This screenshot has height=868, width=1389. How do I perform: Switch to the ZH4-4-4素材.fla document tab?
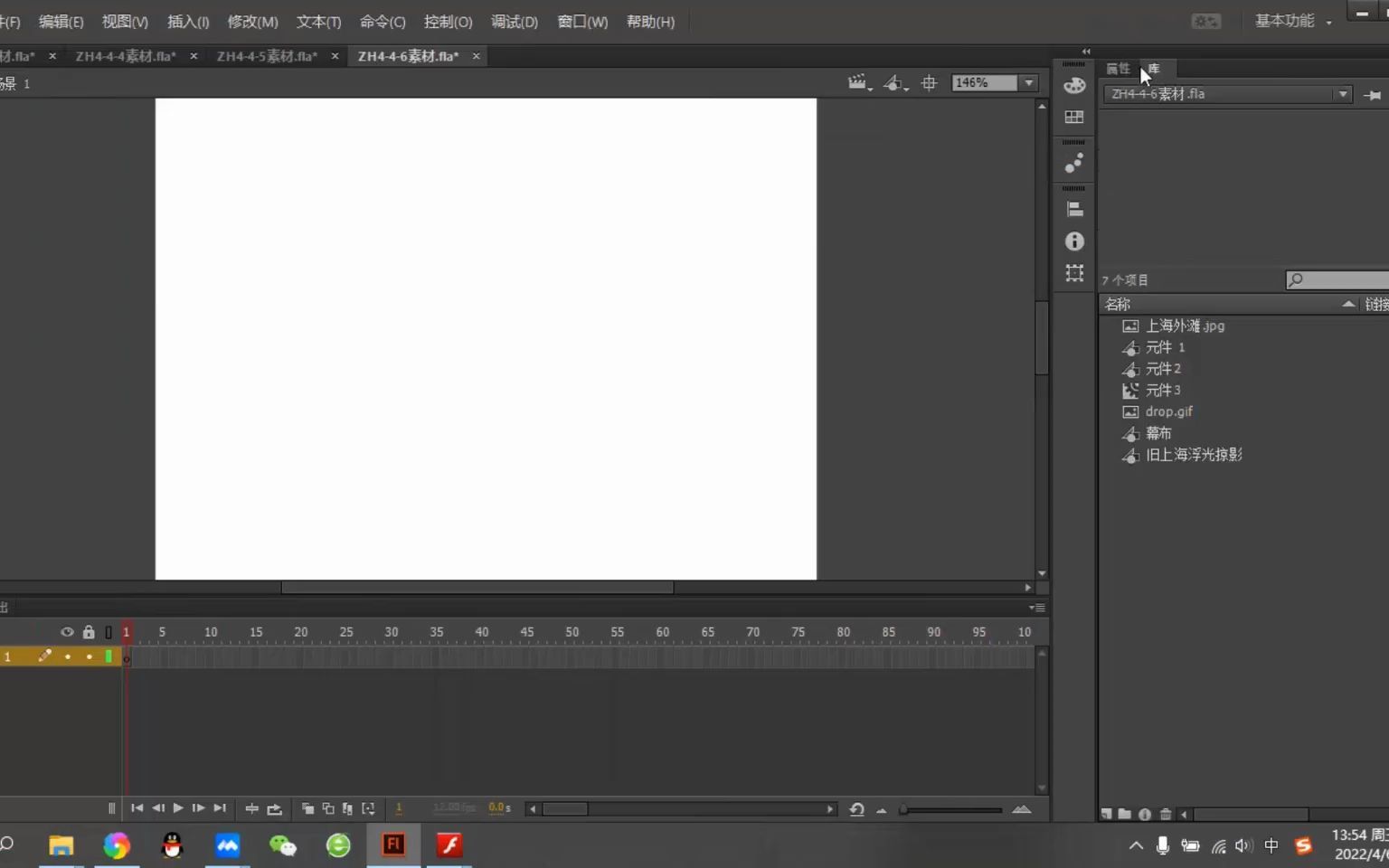(x=126, y=56)
